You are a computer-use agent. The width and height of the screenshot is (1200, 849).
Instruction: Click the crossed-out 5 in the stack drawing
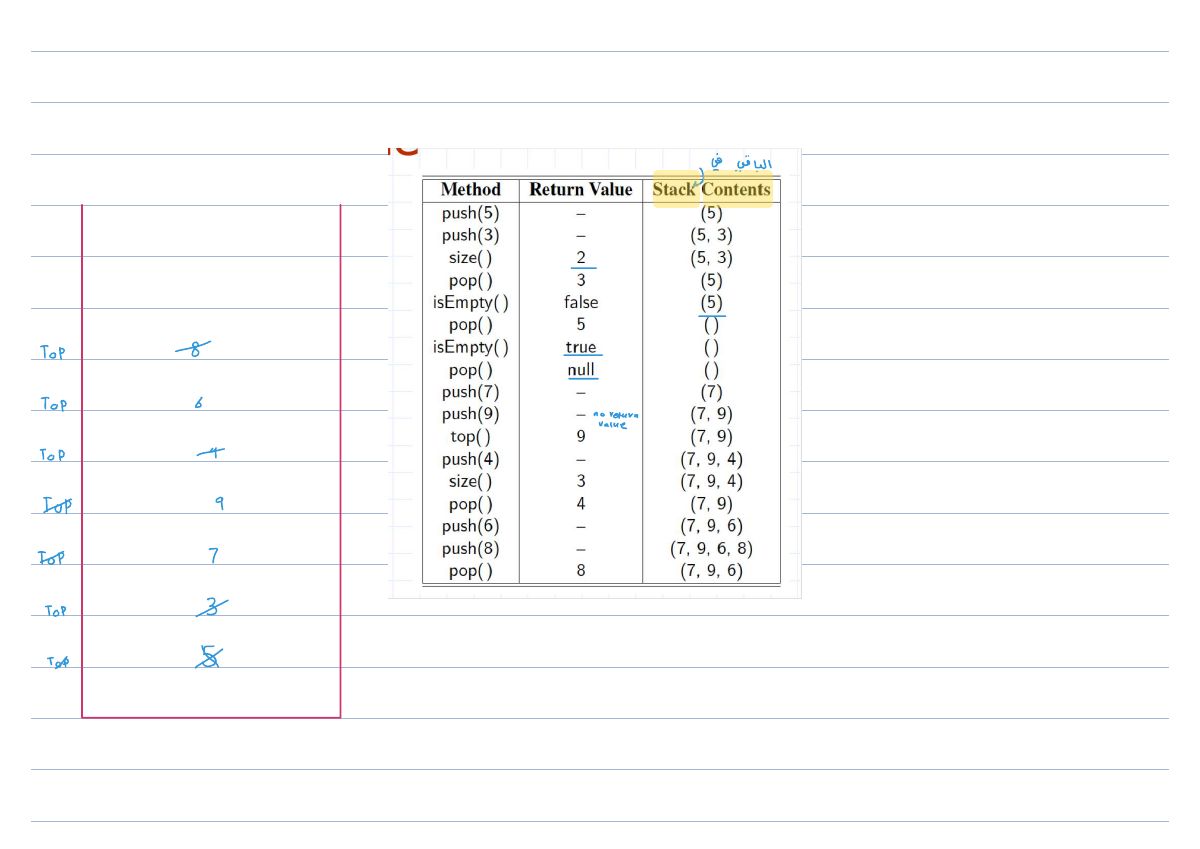210,657
